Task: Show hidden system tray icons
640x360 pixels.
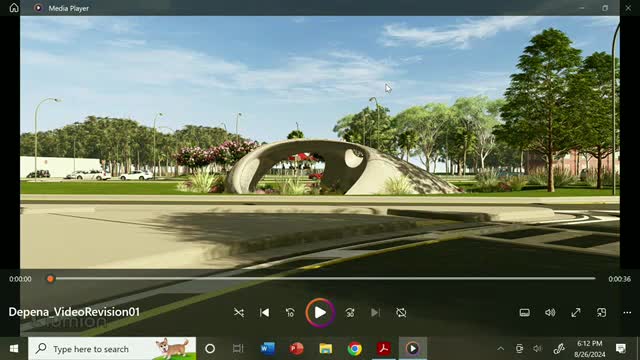Action: (x=500, y=349)
